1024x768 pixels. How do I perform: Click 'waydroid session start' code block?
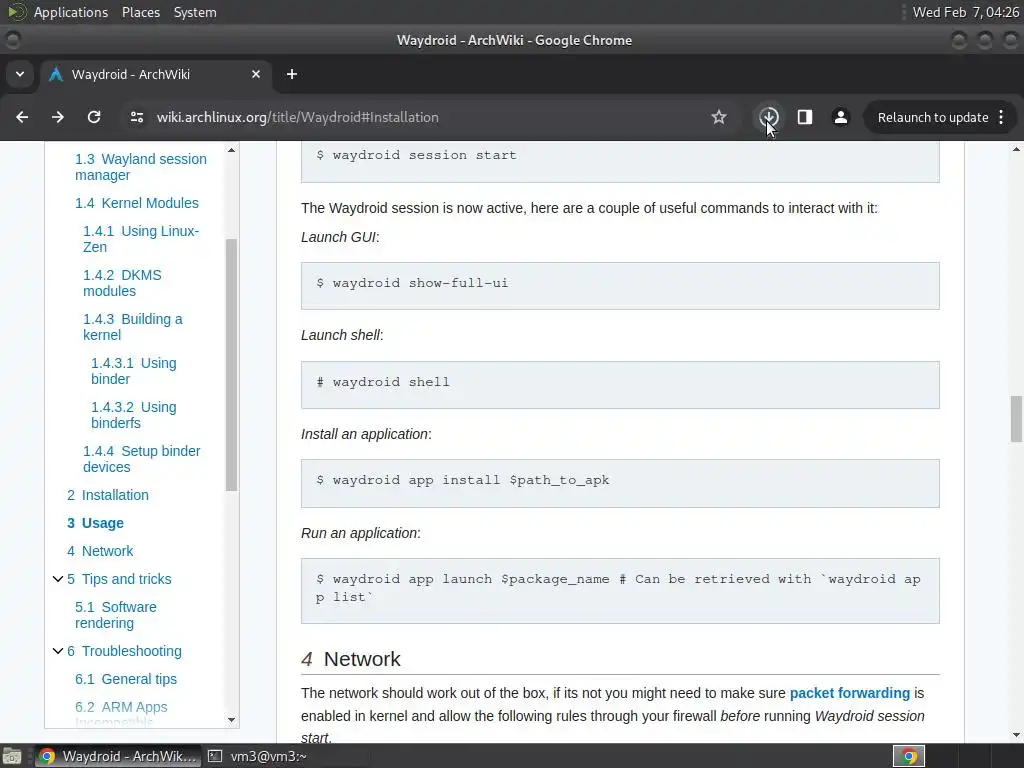pos(620,162)
